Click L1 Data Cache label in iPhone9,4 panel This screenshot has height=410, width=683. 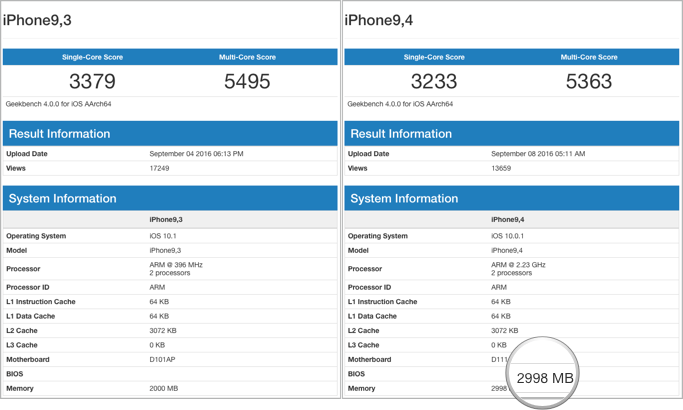pos(372,316)
